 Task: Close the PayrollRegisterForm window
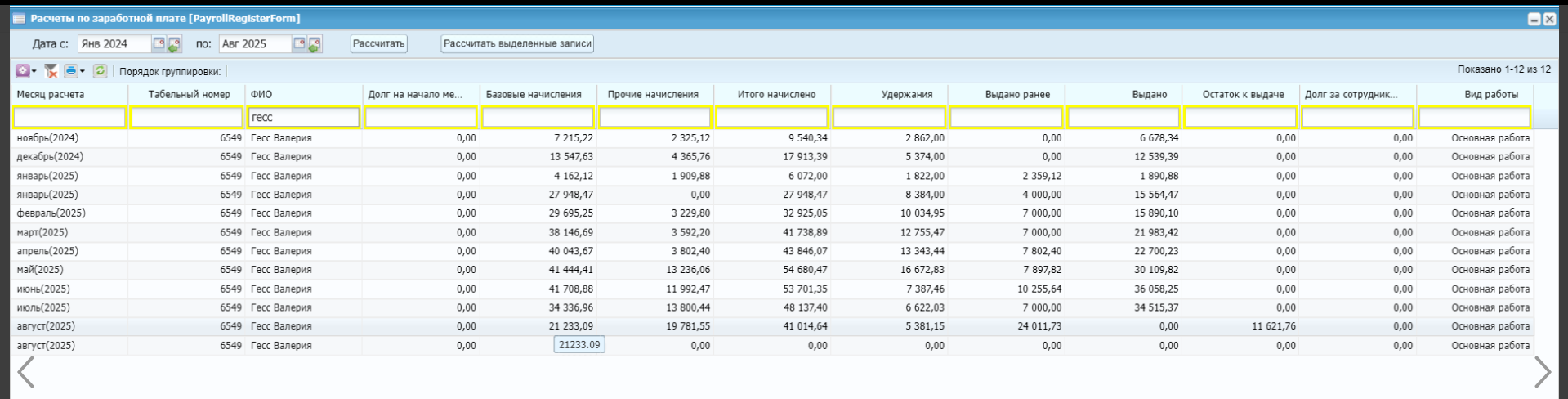pos(1548,20)
